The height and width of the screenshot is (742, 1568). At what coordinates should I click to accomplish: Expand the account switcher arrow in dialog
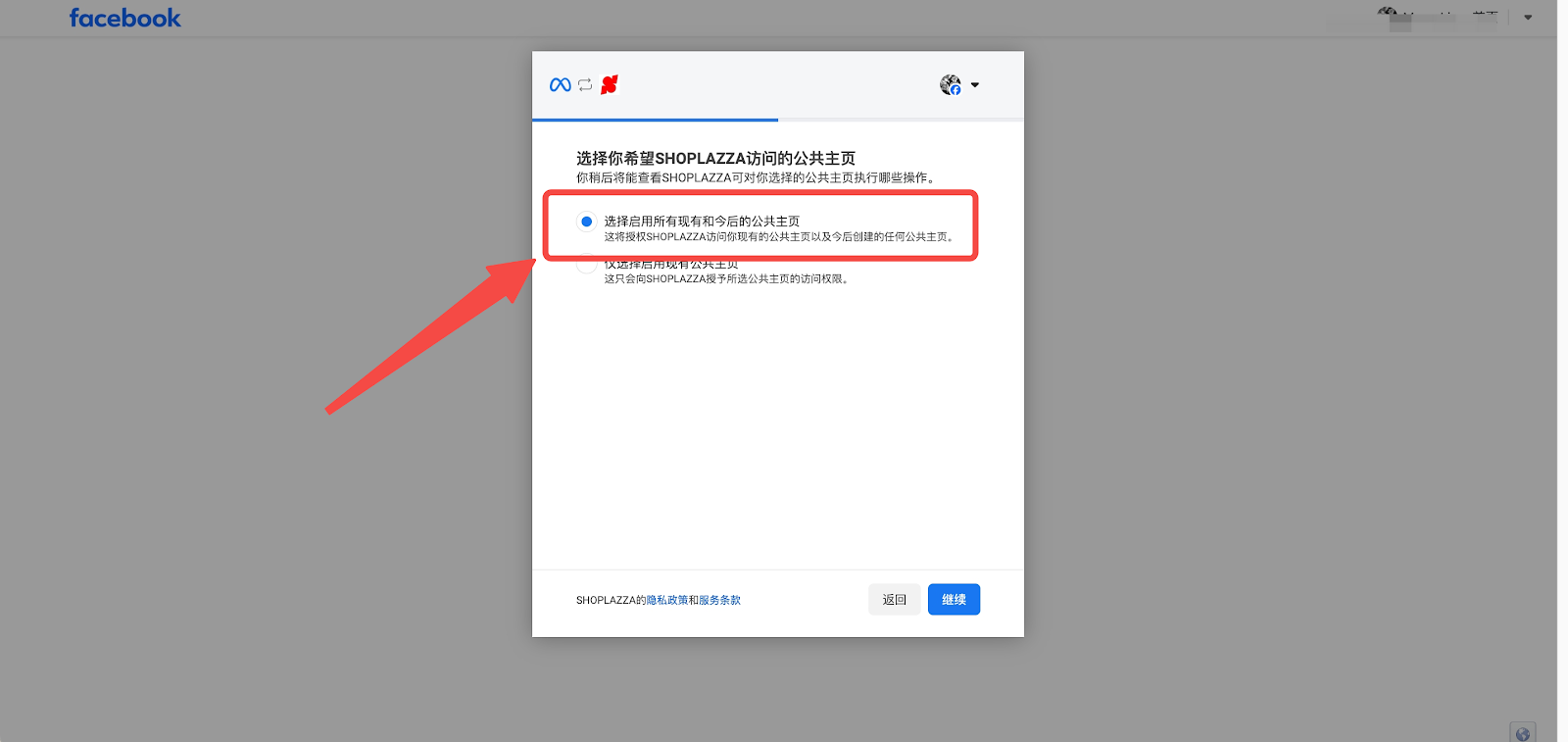[x=975, y=85]
